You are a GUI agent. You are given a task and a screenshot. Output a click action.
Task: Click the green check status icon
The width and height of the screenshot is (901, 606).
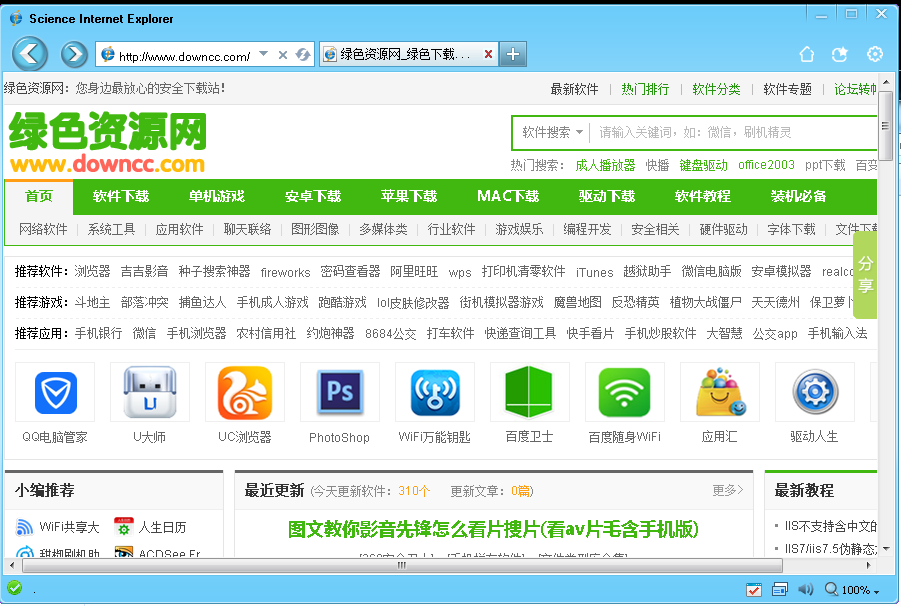click(13, 589)
